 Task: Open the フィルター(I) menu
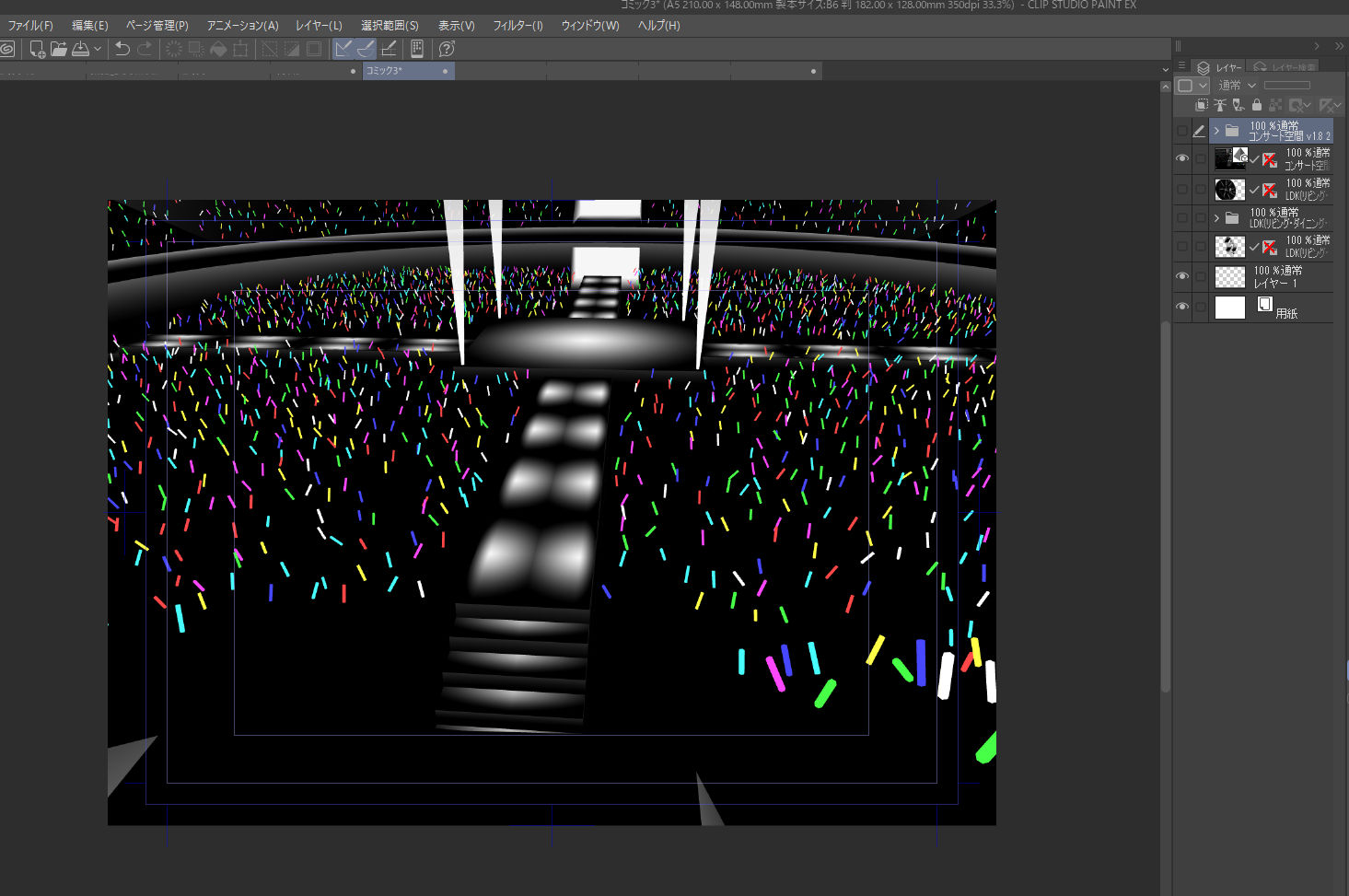[x=518, y=26]
